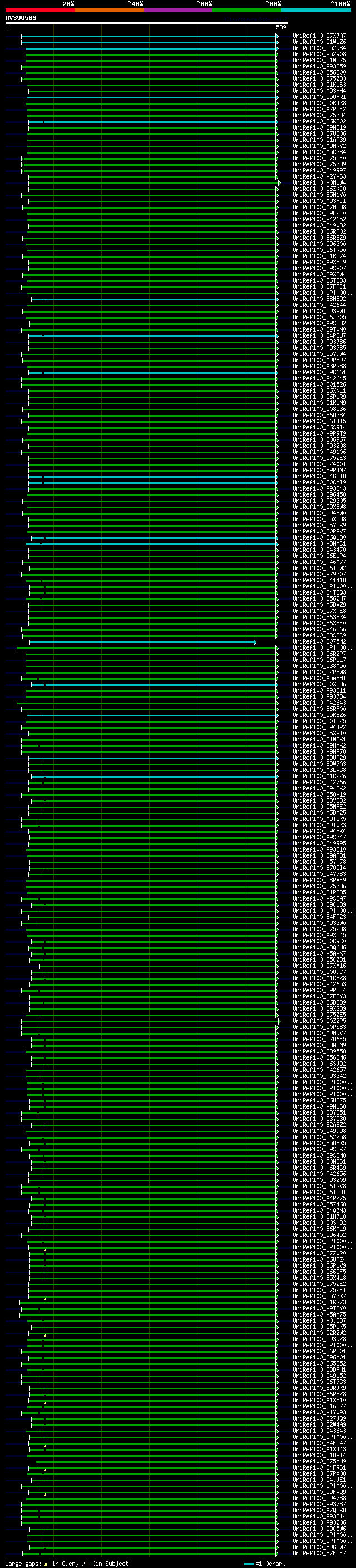Select hit label UniRef100_A5AEH1
This screenshot has width=356, height=1568.
[319, 679]
